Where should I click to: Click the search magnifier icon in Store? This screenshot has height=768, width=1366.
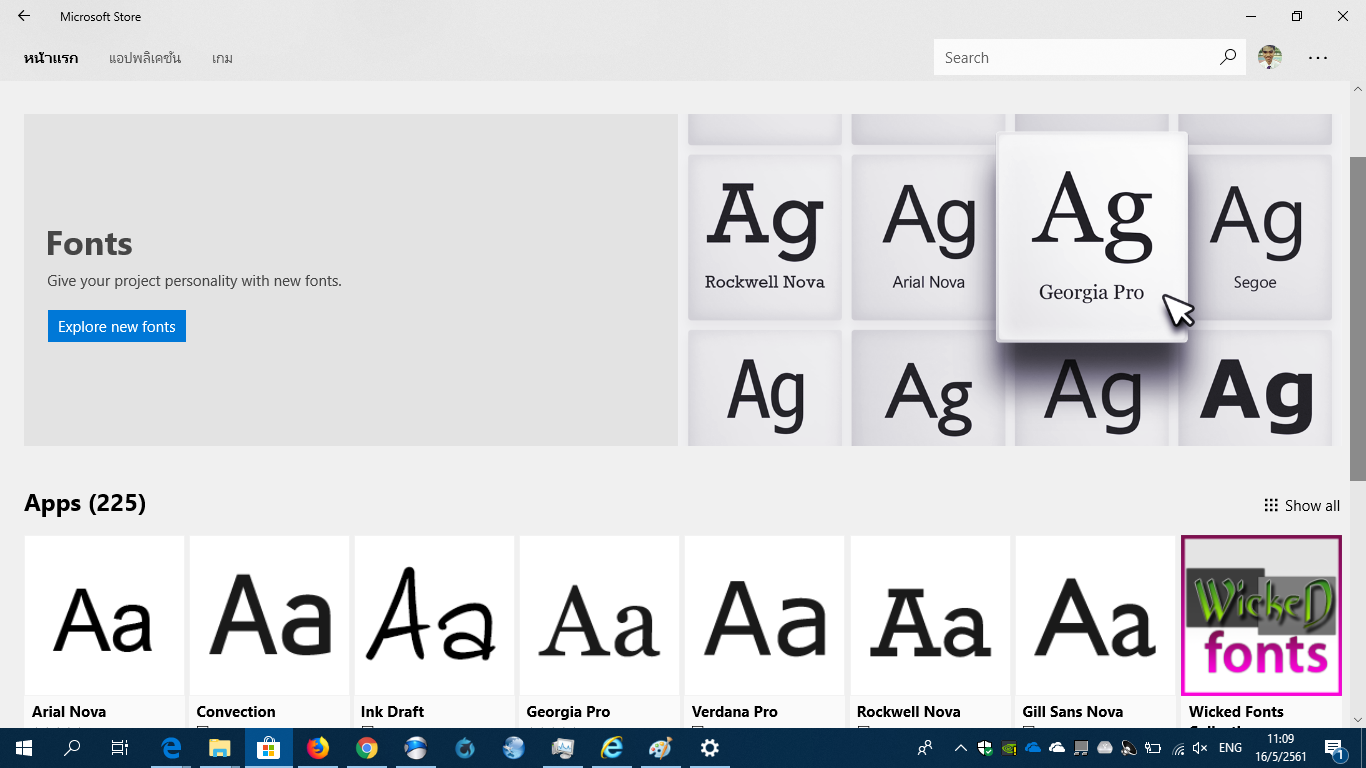coord(1228,57)
